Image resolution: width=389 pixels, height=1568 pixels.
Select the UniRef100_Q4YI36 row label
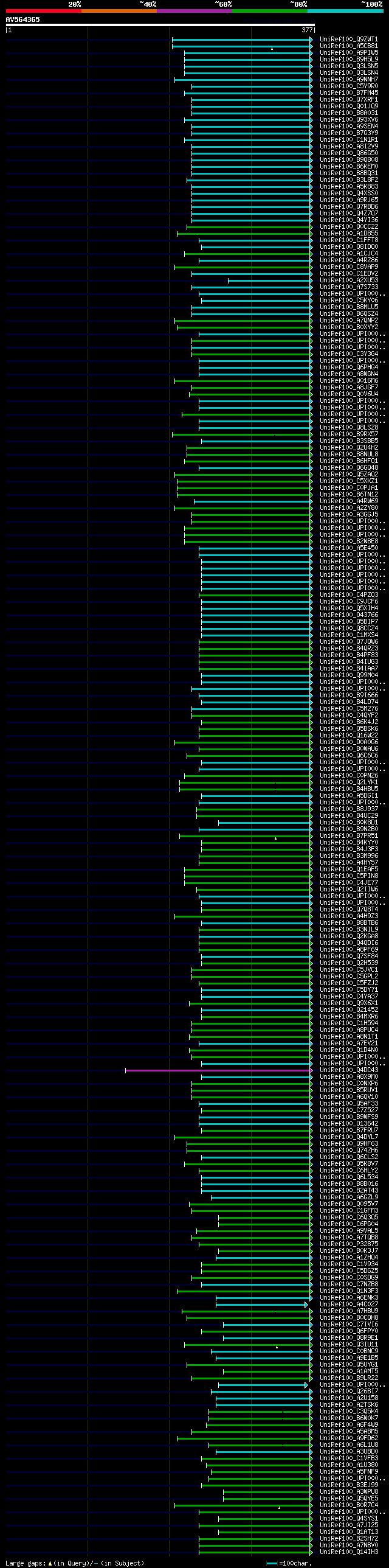pyautogui.click(x=349, y=220)
